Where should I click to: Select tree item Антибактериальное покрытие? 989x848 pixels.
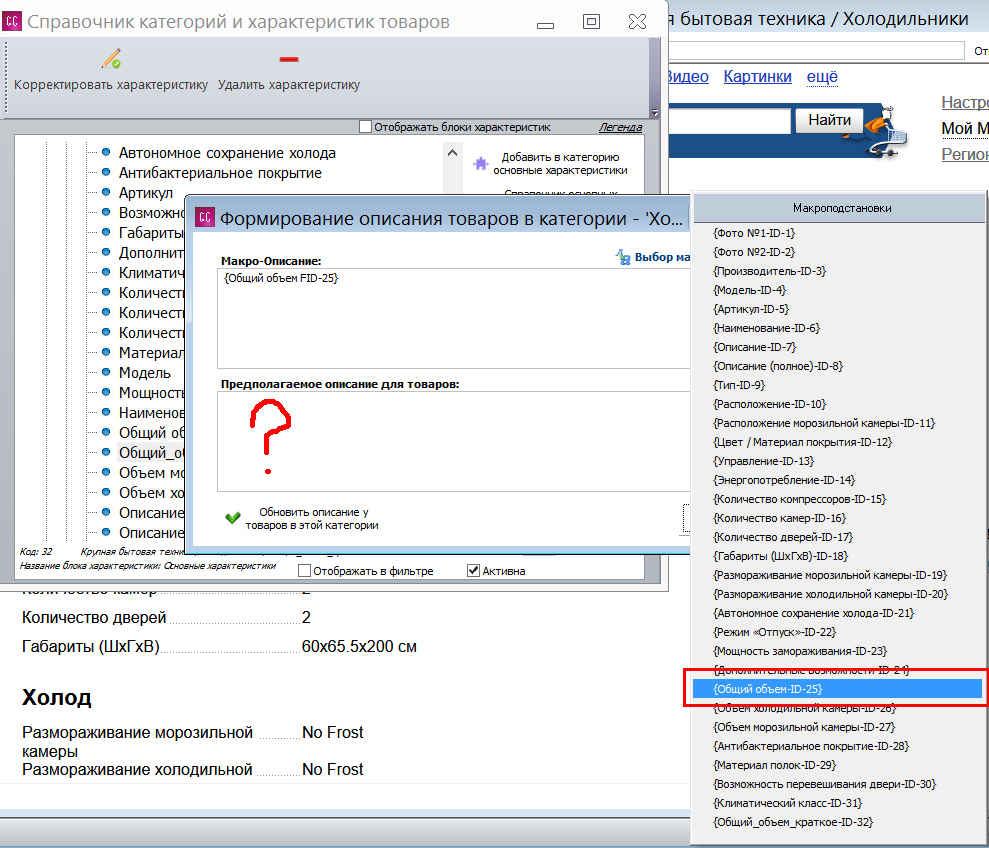[x=220, y=173]
